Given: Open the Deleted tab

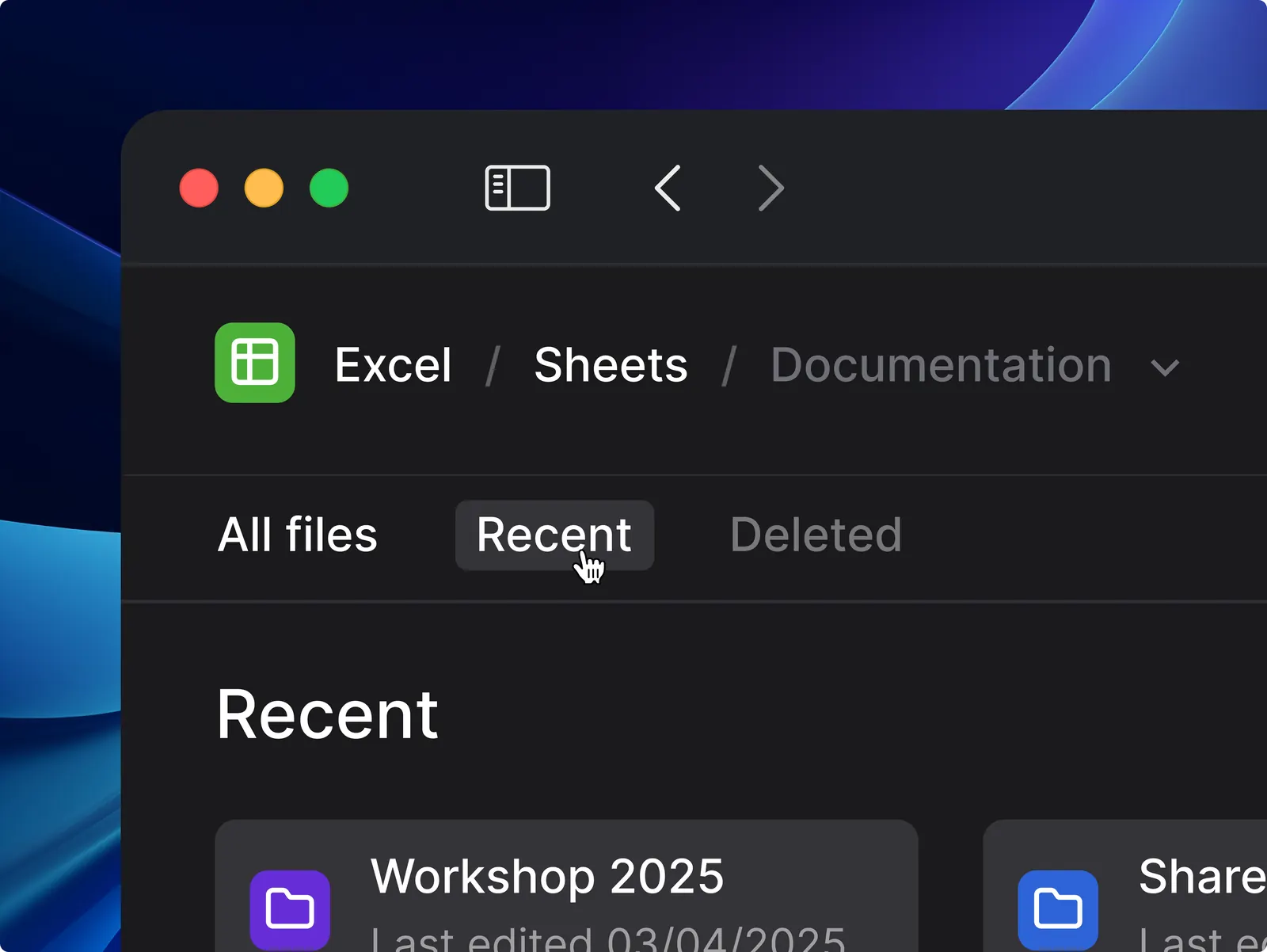Looking at the screenshot, I should [x=816, y=535].
